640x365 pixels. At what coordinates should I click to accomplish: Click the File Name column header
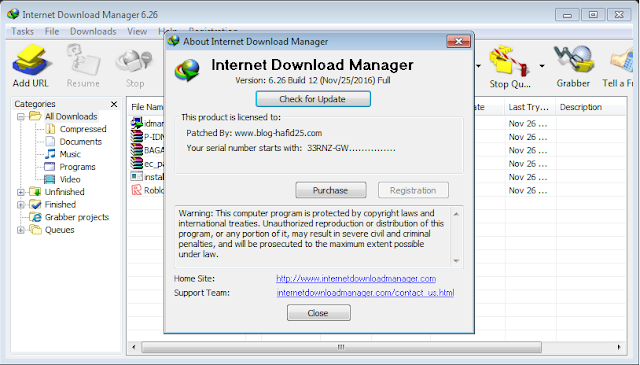[x=146, y=107]
